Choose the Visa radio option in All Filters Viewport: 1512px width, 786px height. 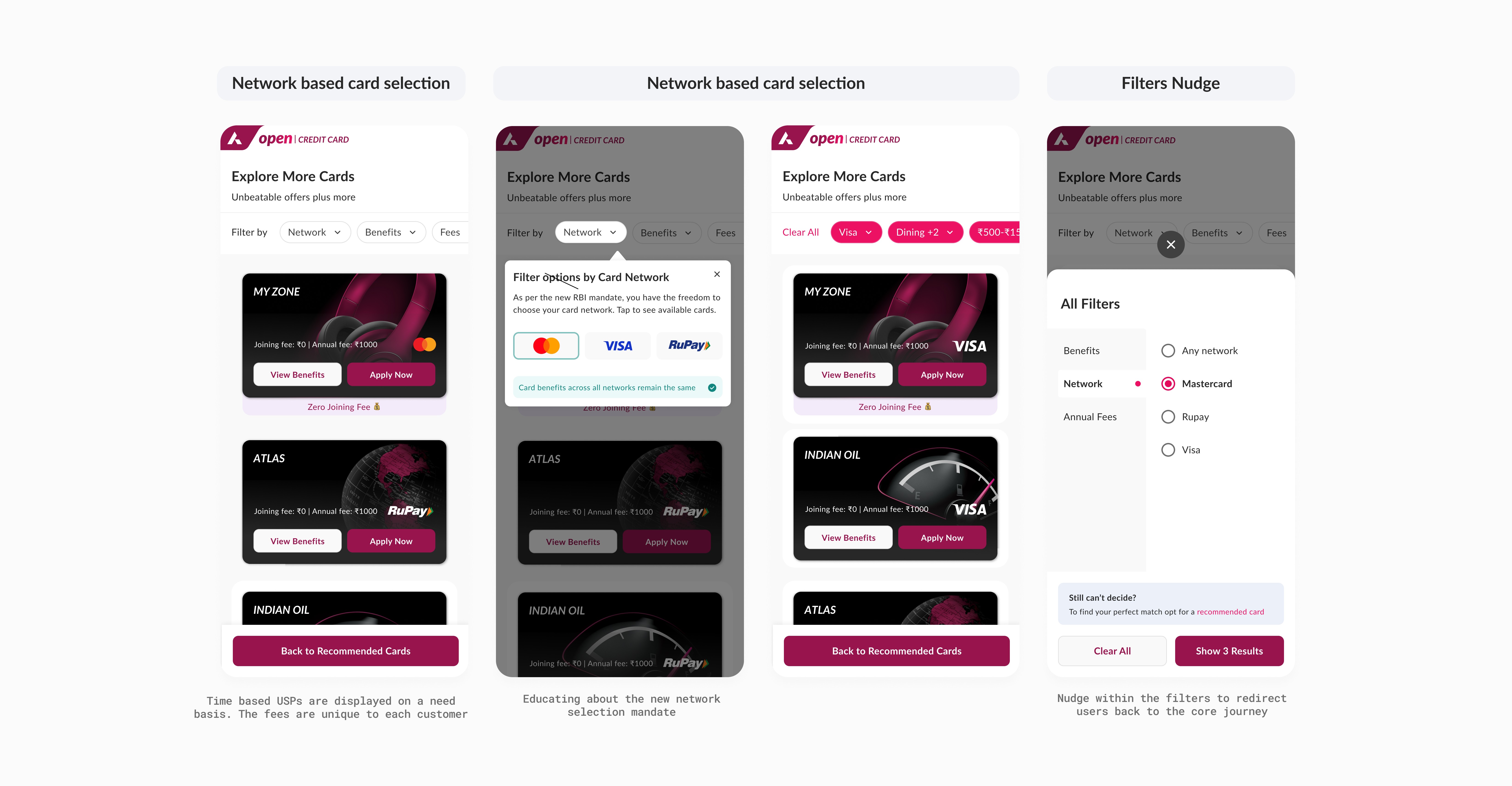tap(1168, 450)
